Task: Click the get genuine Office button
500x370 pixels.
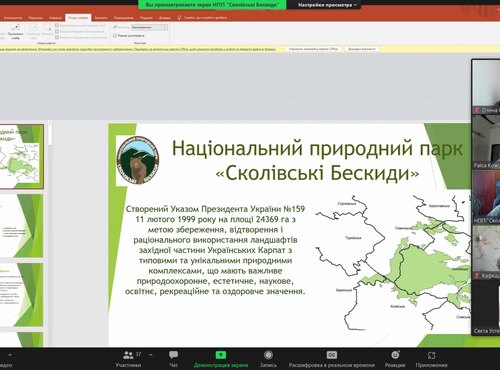Action: (313, 49)
